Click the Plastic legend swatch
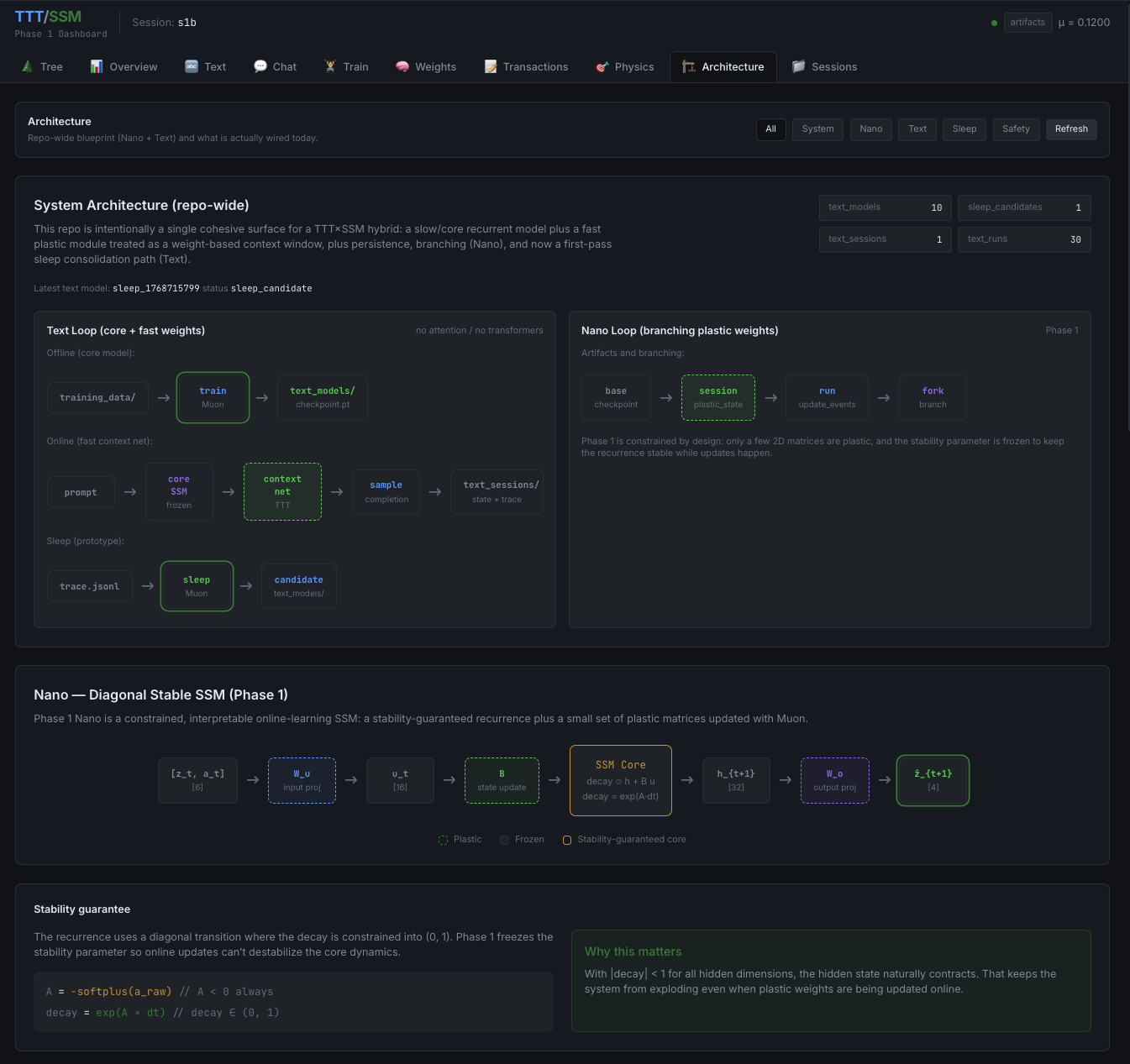 [x=443, y=840]
